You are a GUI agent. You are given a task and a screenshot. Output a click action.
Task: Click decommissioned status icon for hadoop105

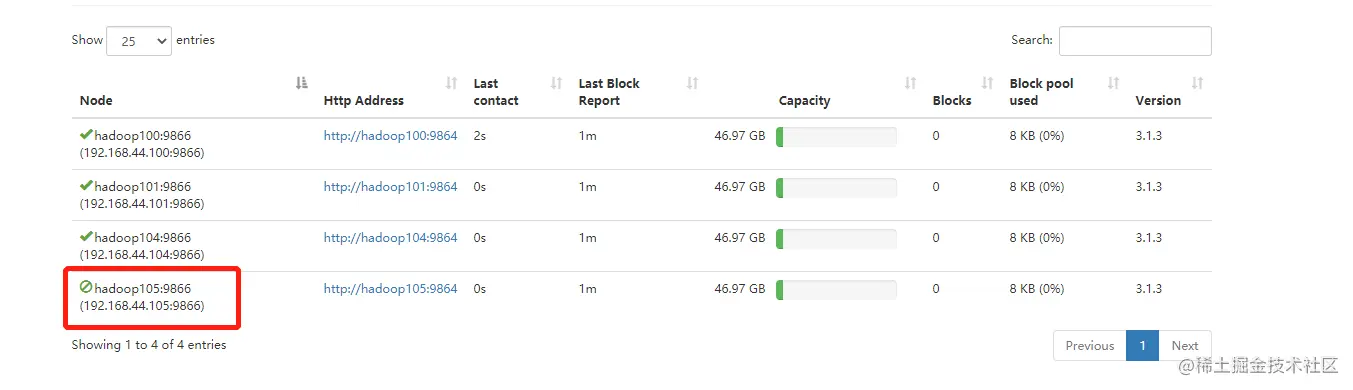[x=86, y=287]
